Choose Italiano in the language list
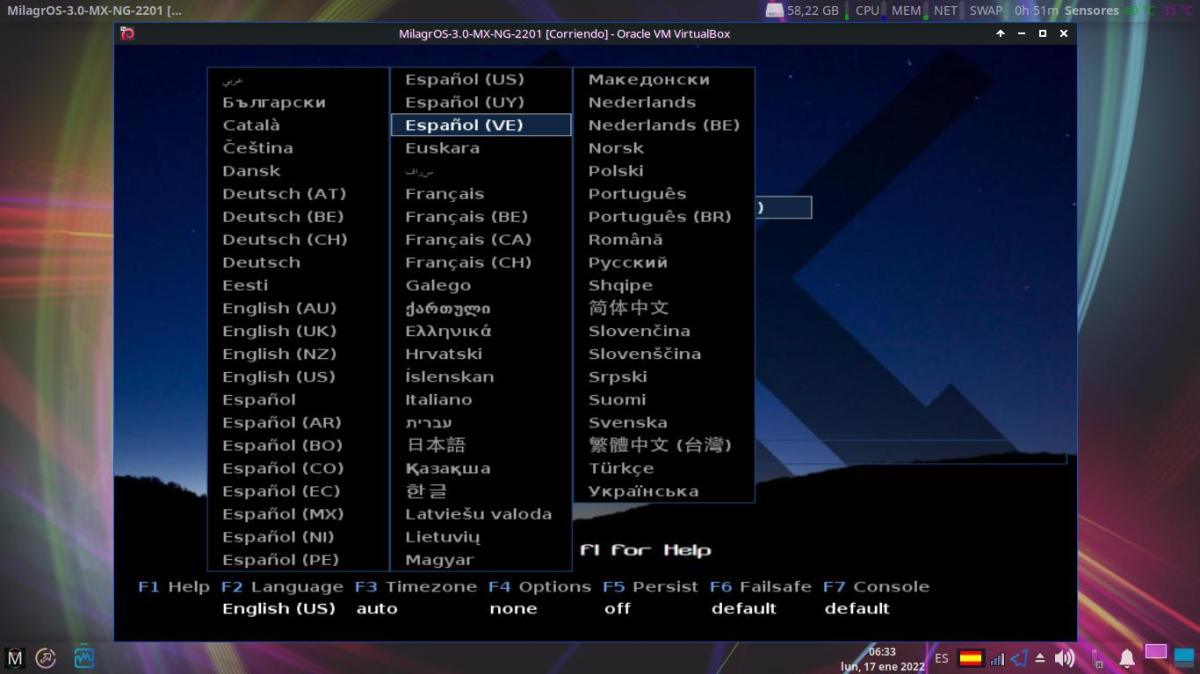Image resolution: width=1200 pixels, height=674 pixels. point(438,400)
